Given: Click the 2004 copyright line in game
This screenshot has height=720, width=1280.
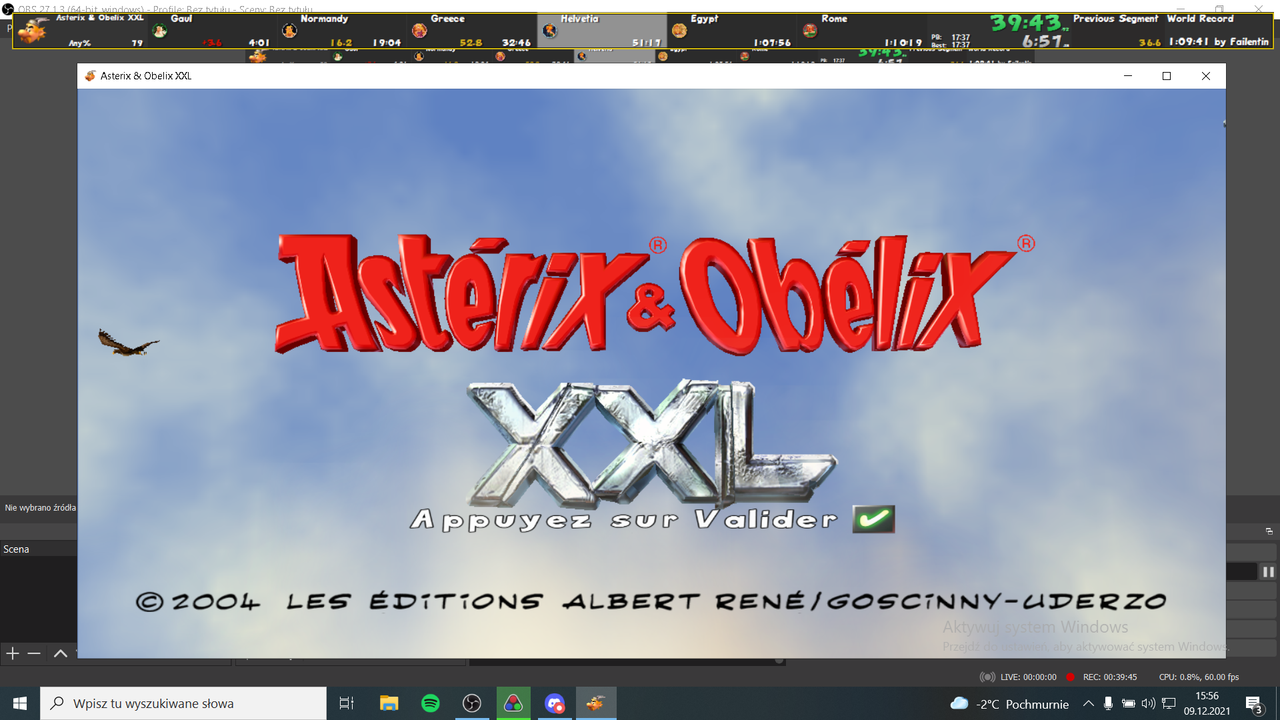Looking at the screenshot, I should pyautogui.click(x=652, y=601).
